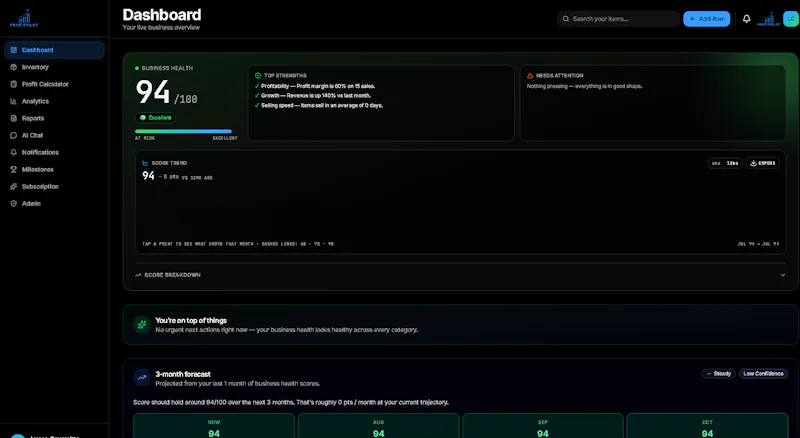Click the health score At Risk–Excellent bar
This screenshot has height=438, width=800.
(x=183, y=132)
